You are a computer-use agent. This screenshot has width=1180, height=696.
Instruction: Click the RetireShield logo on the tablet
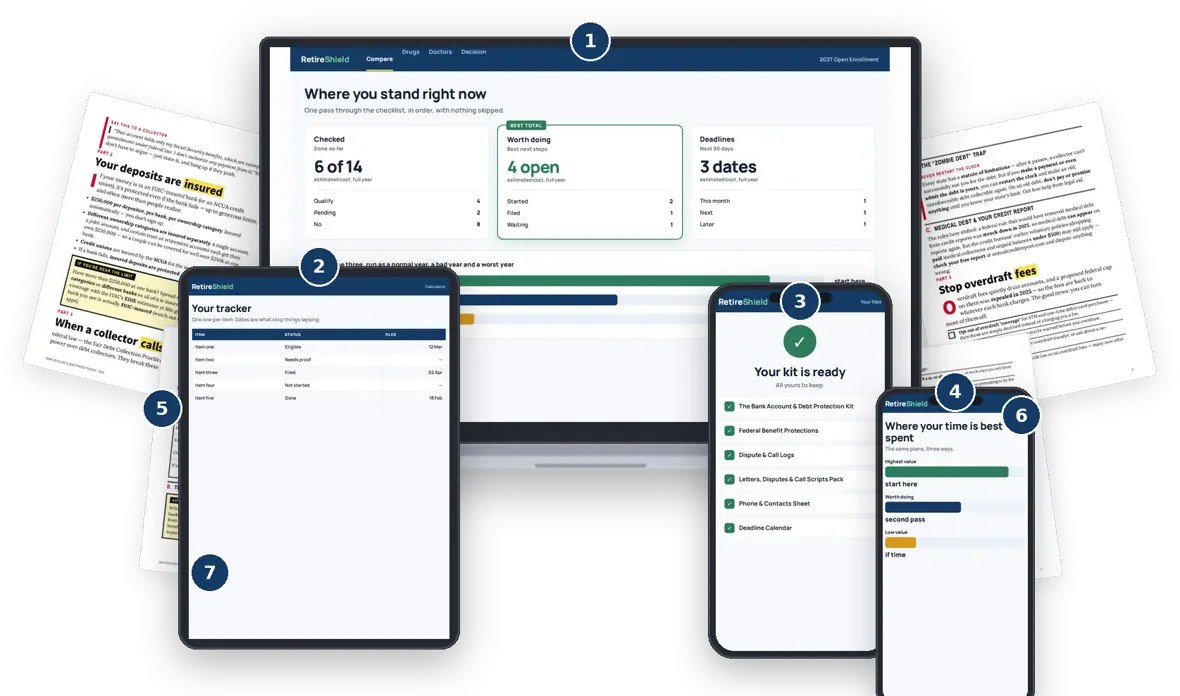pyautogui.click(x=212, y=287)
